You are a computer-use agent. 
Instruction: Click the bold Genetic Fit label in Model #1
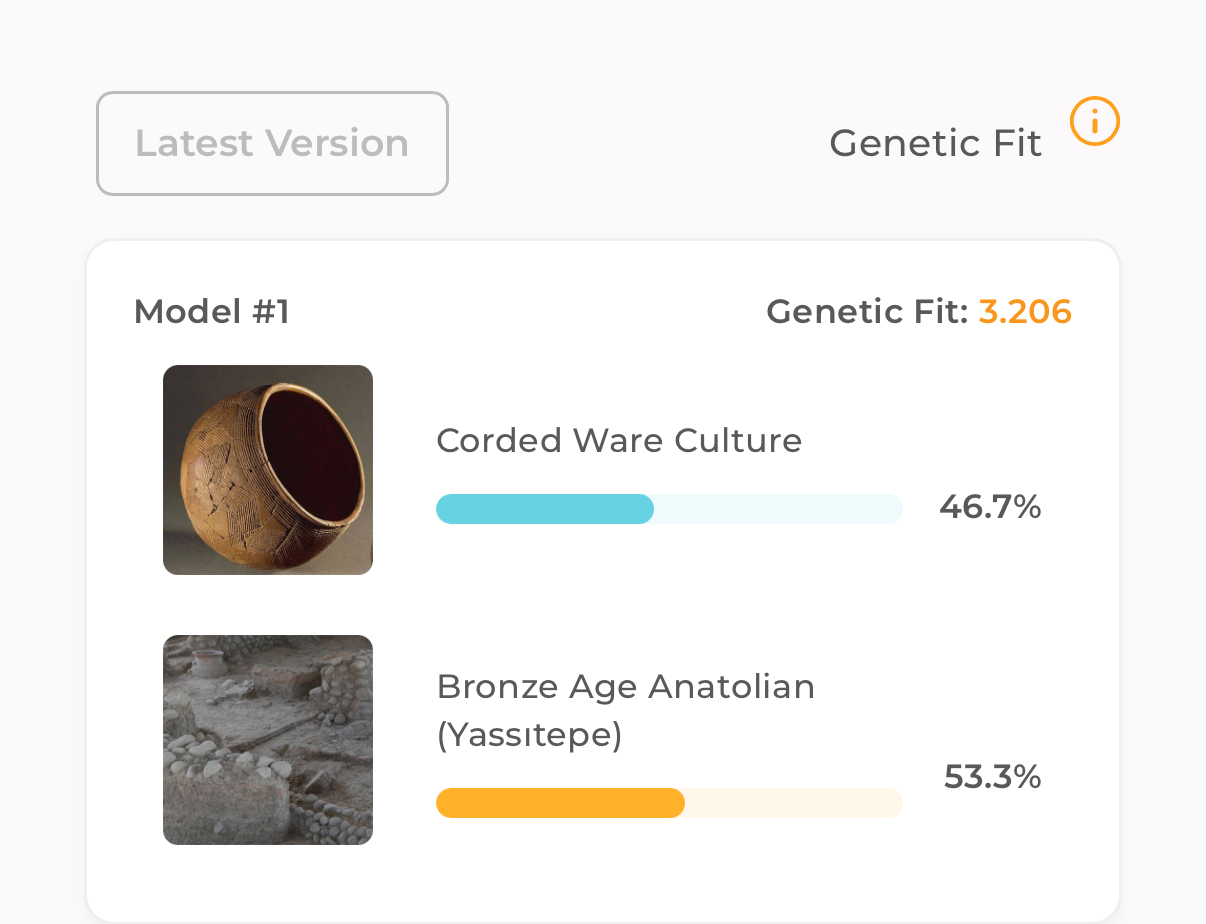pos(866,312)
